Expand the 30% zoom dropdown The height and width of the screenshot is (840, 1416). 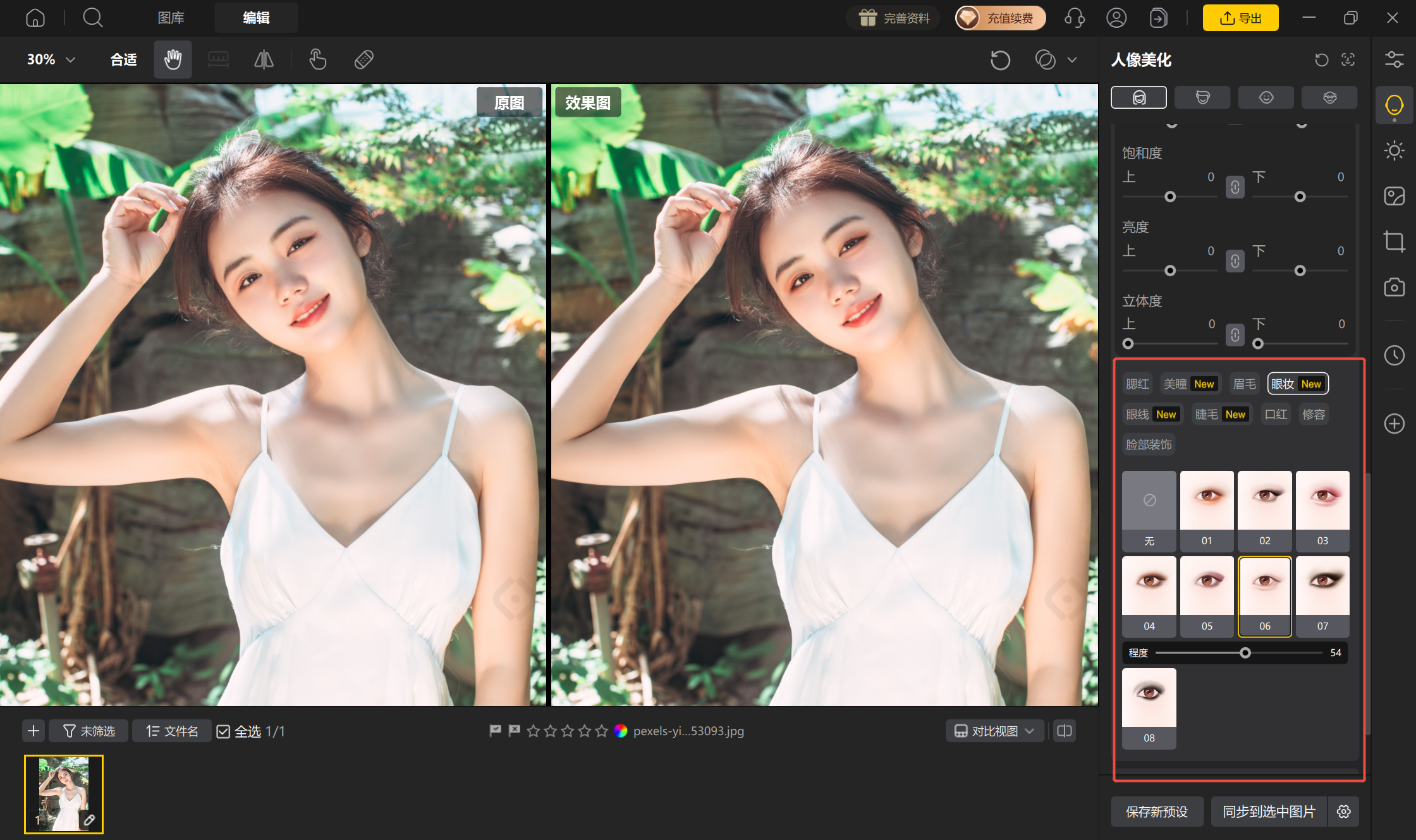pyautogui.click(x=51, y=59)
